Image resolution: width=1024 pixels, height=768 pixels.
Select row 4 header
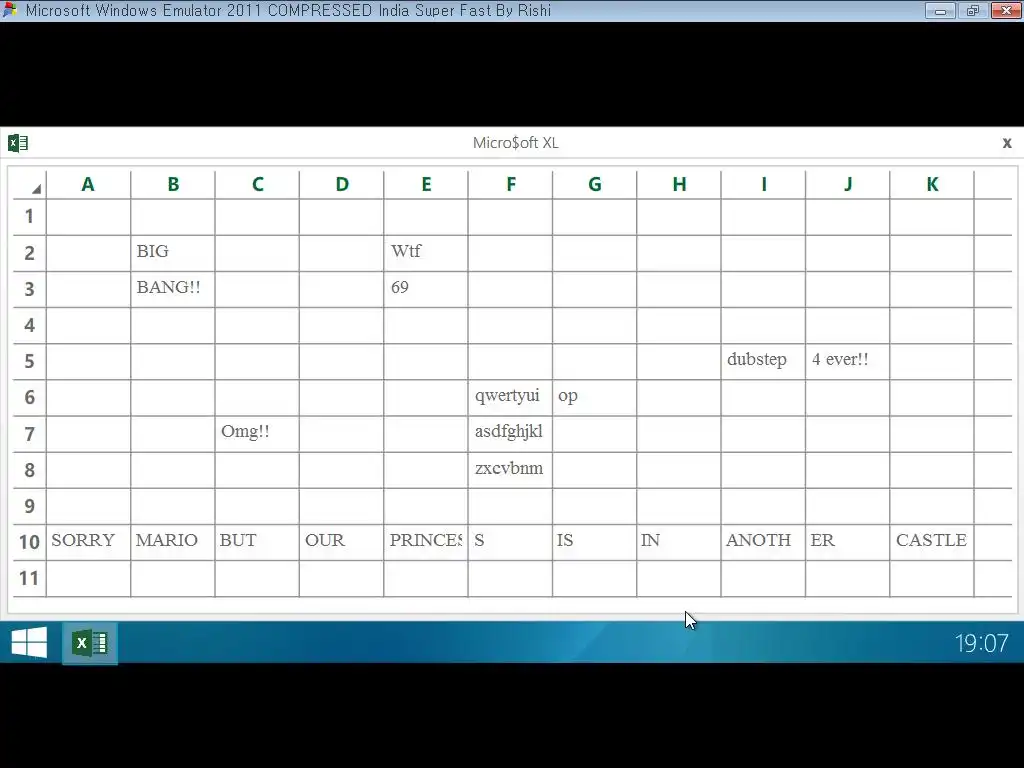[x=29, y=325]
